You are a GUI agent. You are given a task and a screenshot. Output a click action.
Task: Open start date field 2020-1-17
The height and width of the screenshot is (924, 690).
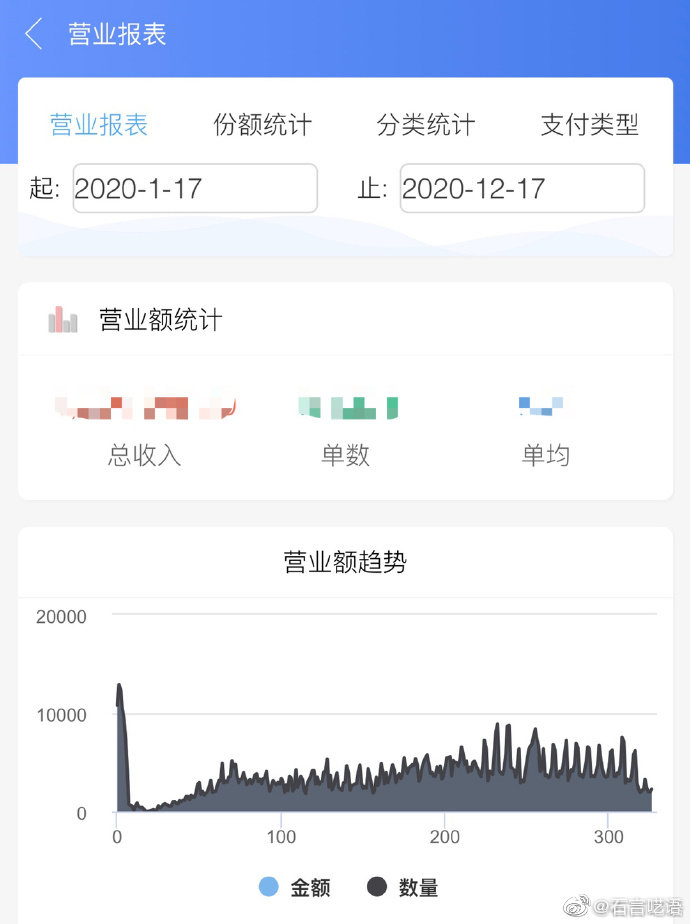pos(195,188)
